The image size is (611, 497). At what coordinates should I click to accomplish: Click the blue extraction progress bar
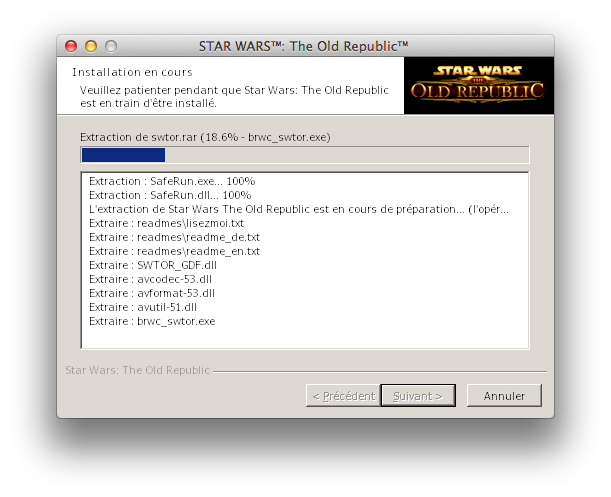(x=305, y=155)
